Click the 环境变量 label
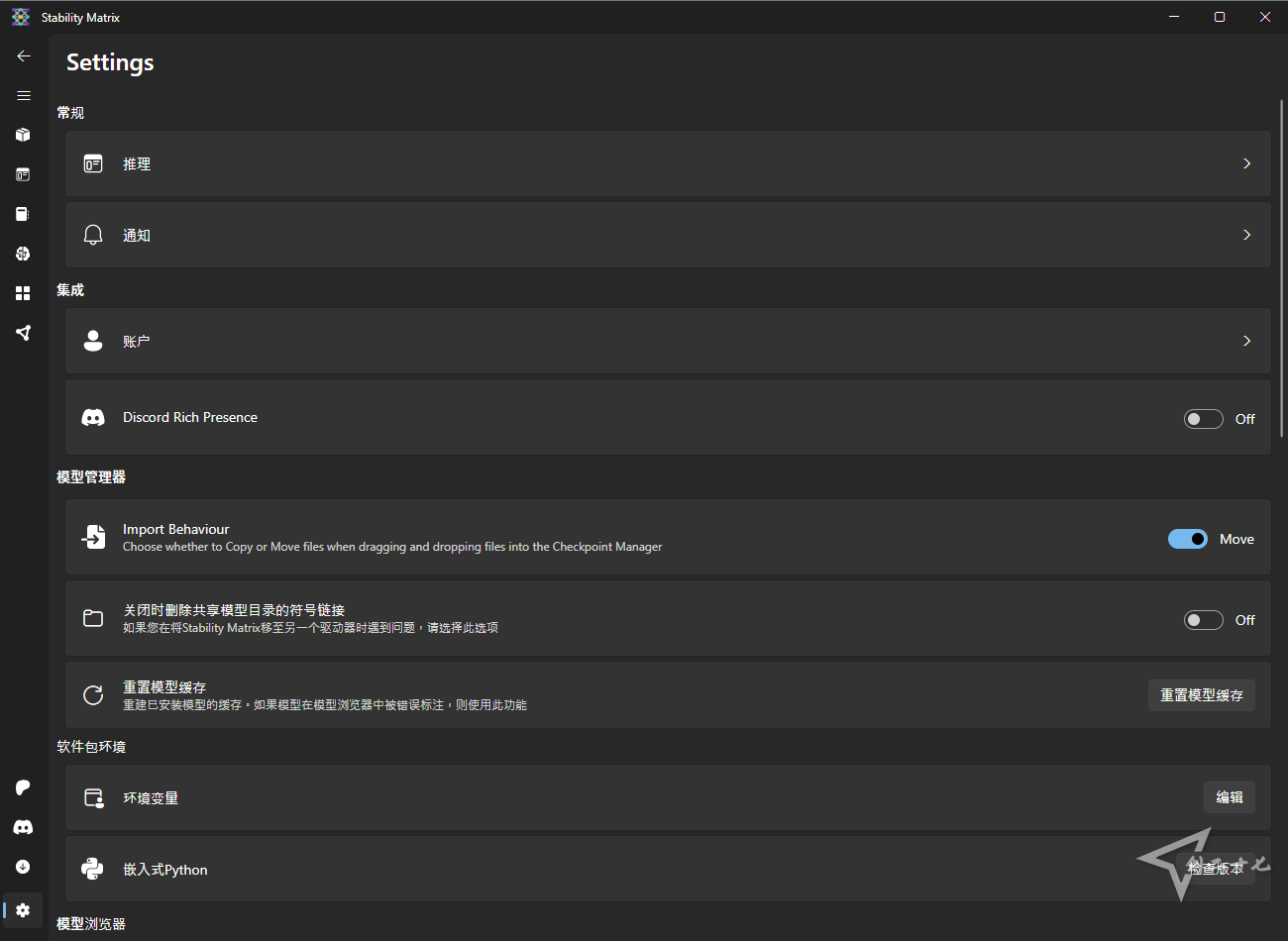 [x=151, y=798]
